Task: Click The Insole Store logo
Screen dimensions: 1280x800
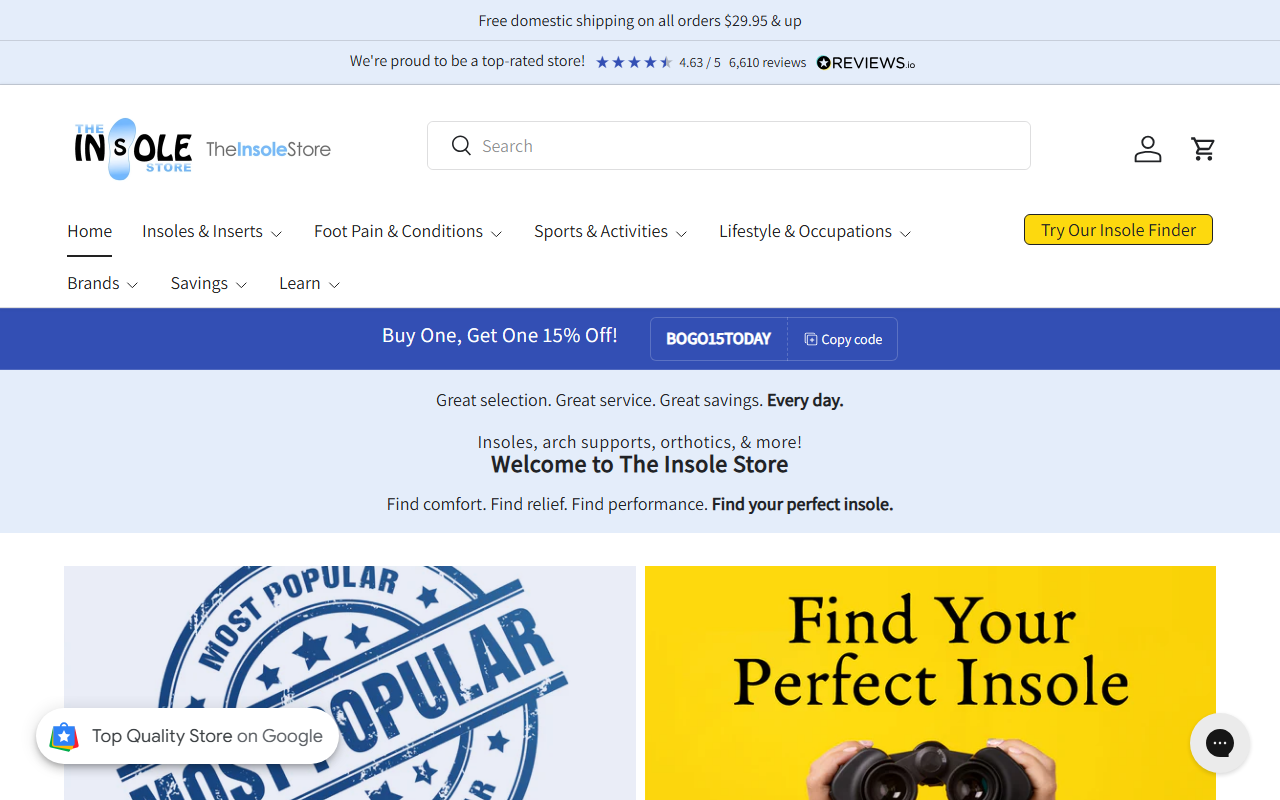Action: (202, 149)
